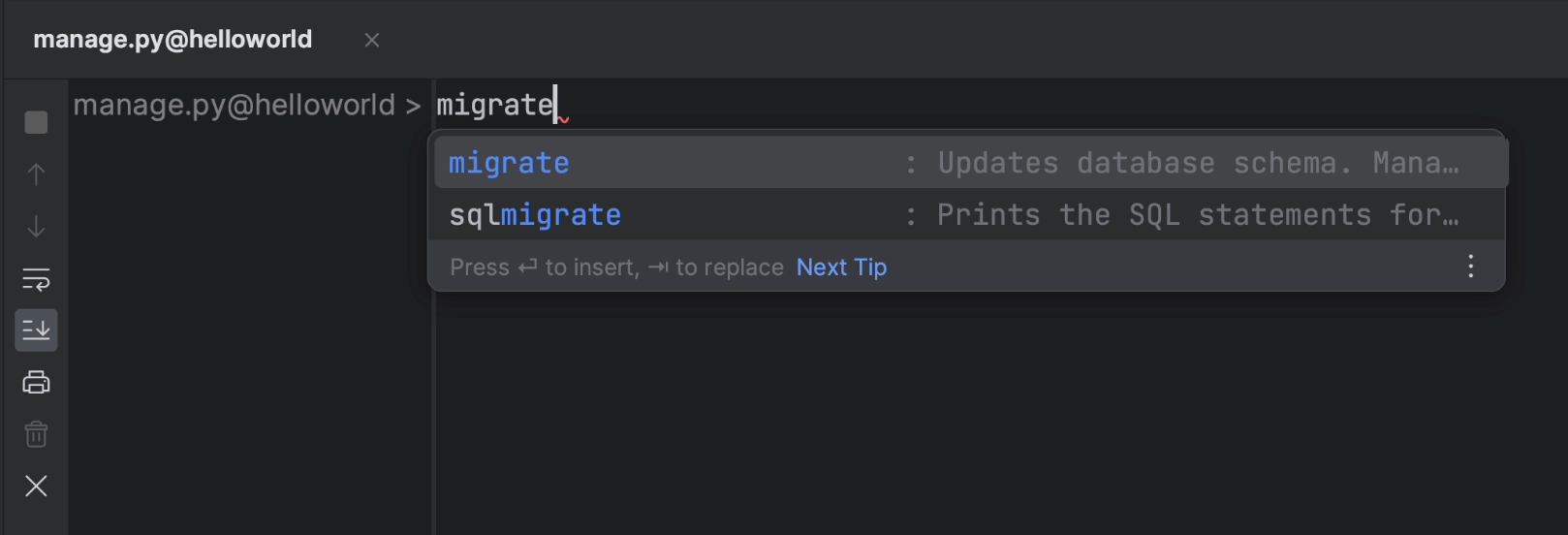Close the manage.py@helloworld tab

point(371,40)
